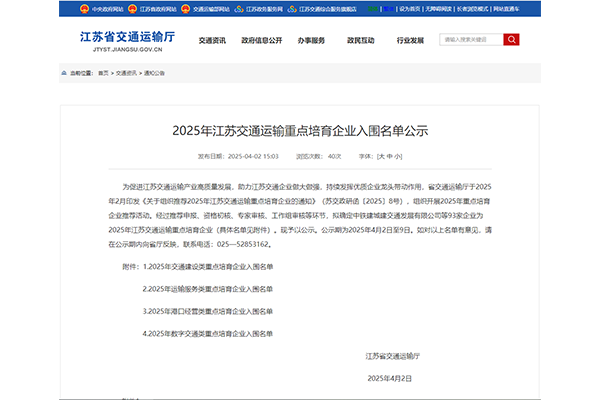This screenshot has height=400, width=600.
Task: Click the 首页 breadcrumb link
Action: (x=103, y=73)
